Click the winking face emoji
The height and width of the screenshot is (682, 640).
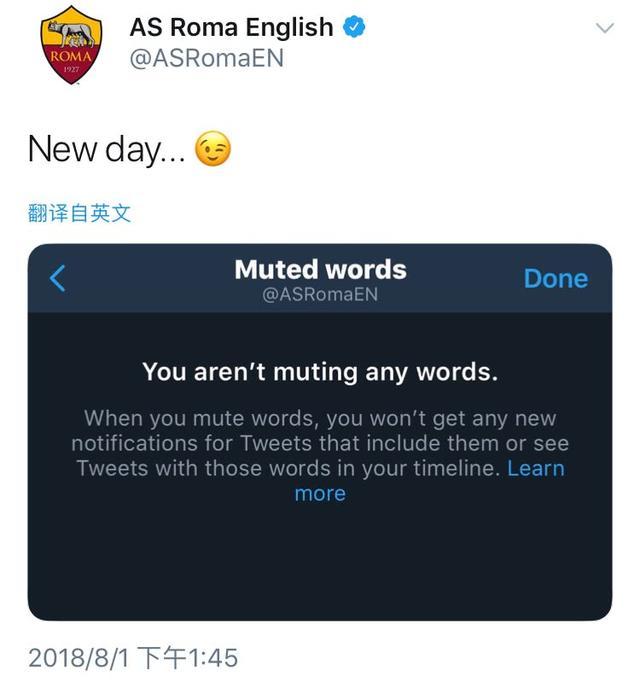coord(212,148)
